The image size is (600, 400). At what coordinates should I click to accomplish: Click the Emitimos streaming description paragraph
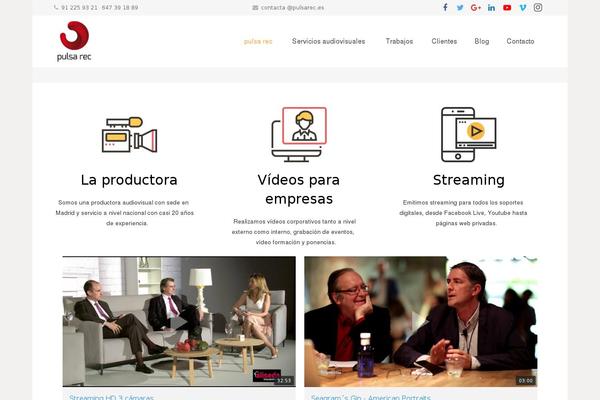(x=463, y=213)
